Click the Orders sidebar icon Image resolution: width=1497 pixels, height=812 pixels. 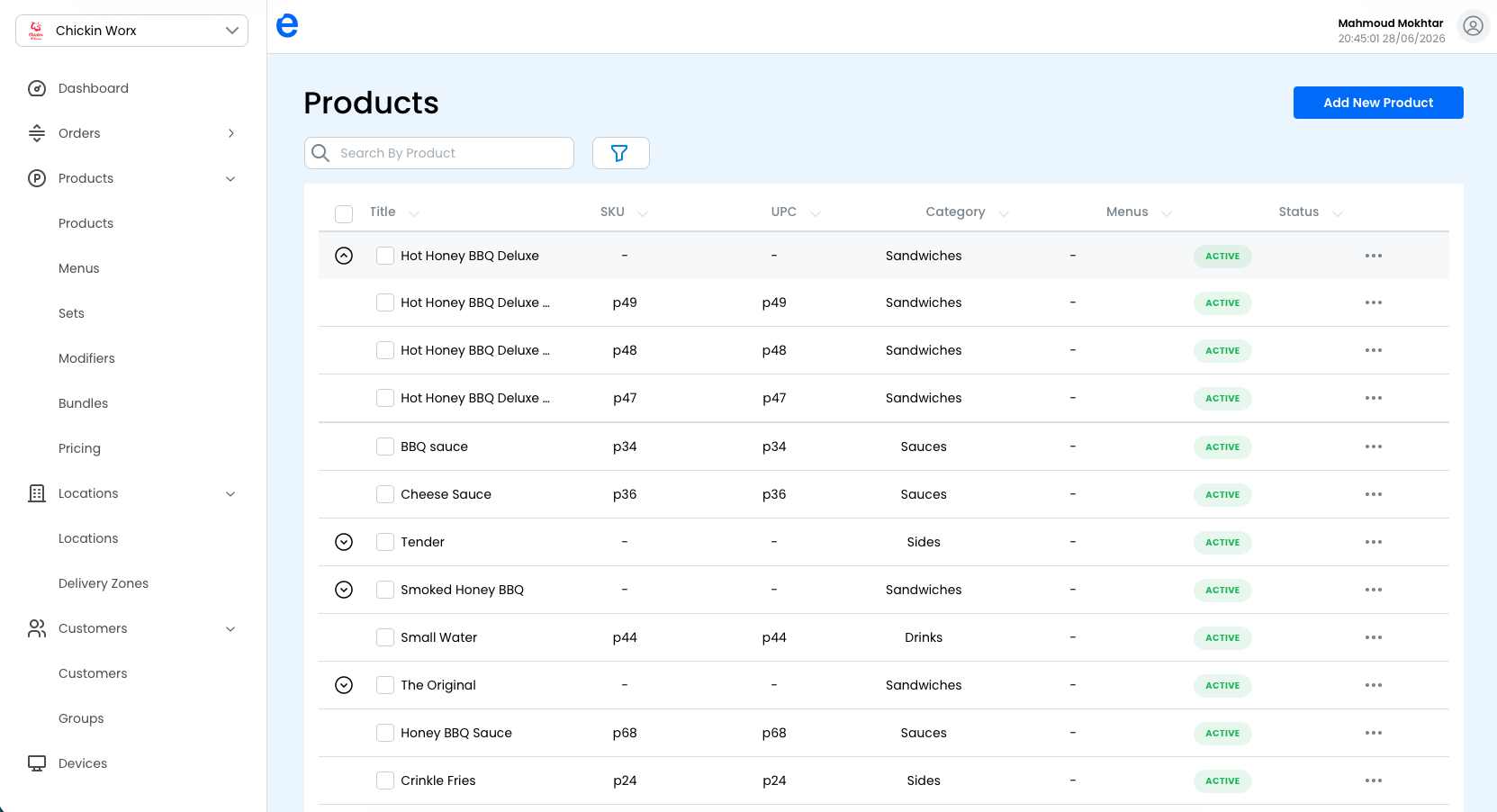pos(37,133)
